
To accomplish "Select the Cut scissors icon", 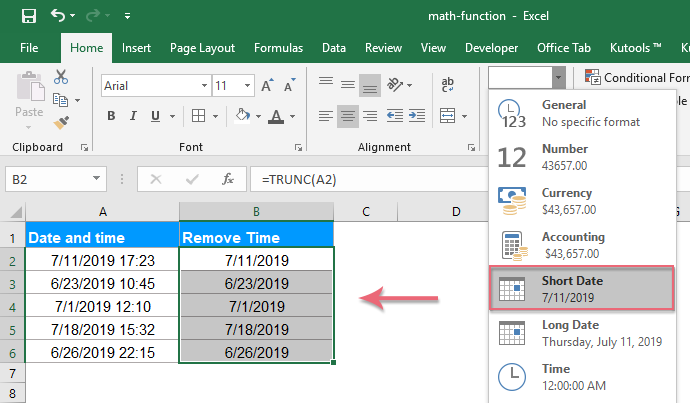I will coord(61,76).
